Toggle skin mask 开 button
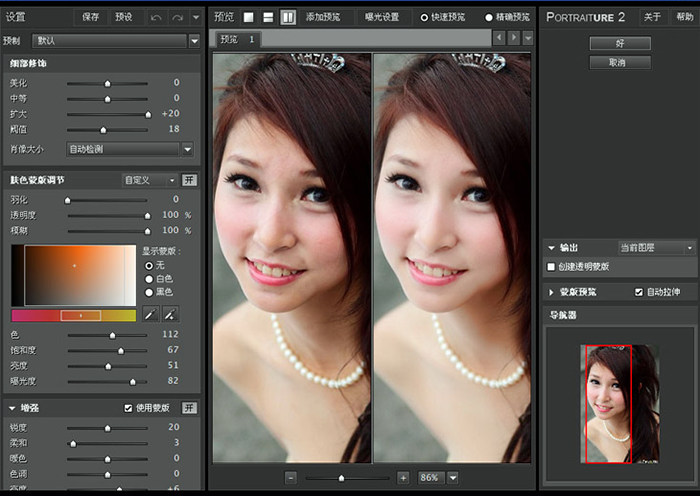 [189, 180]
